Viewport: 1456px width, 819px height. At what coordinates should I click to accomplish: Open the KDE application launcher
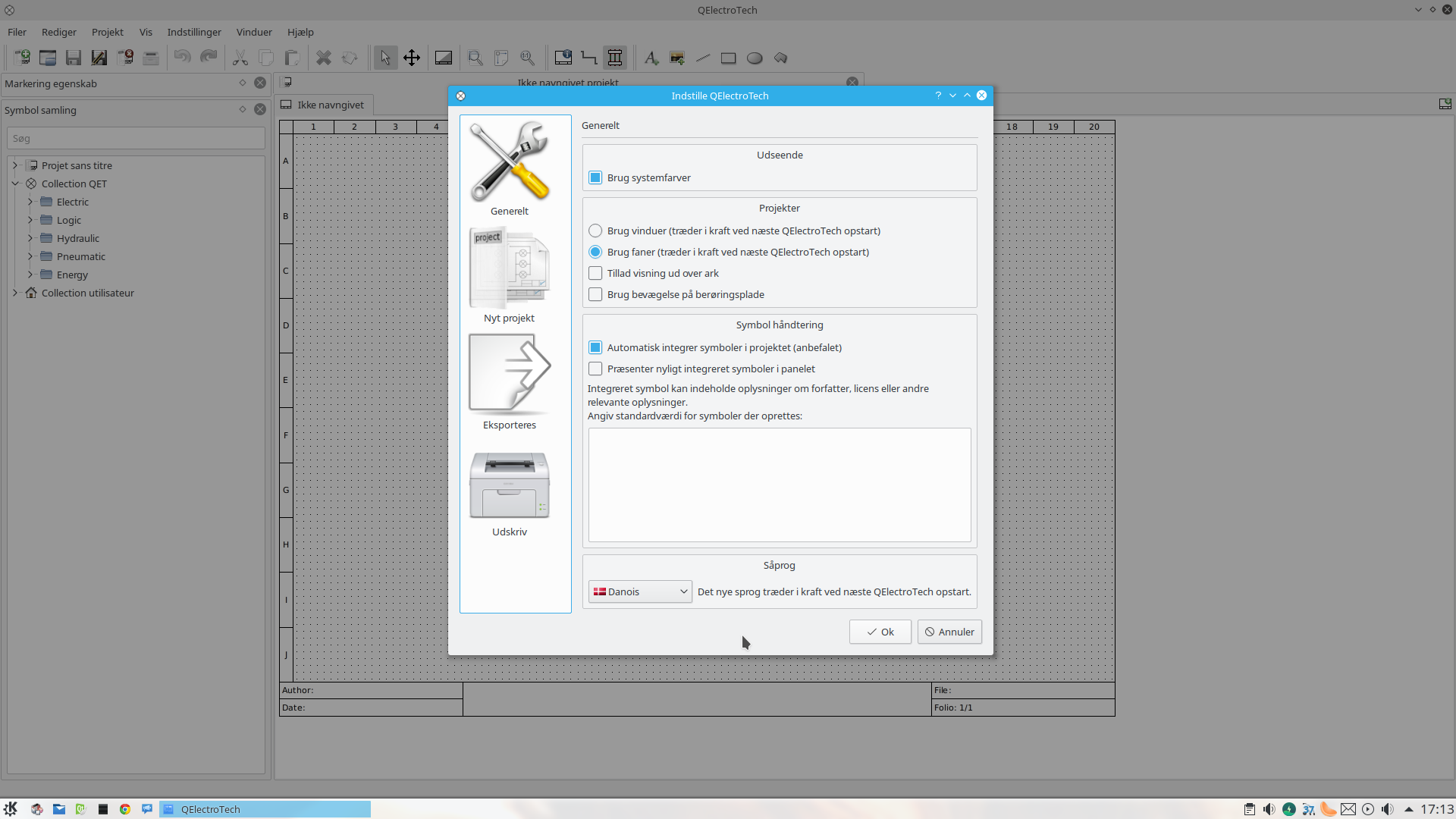(11, 809)
